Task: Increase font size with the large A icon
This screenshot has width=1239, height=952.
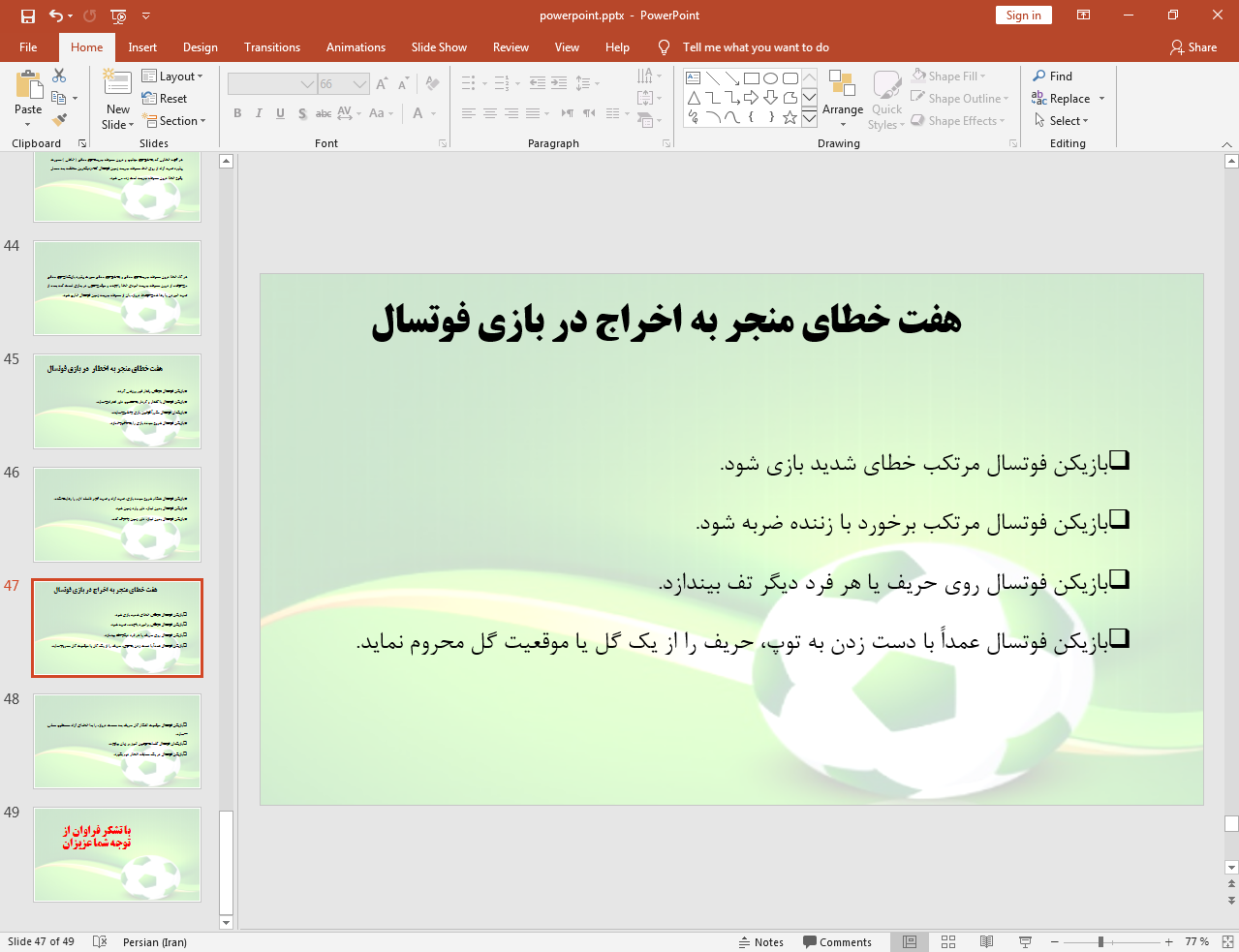Action: click(x=382, y=84)
